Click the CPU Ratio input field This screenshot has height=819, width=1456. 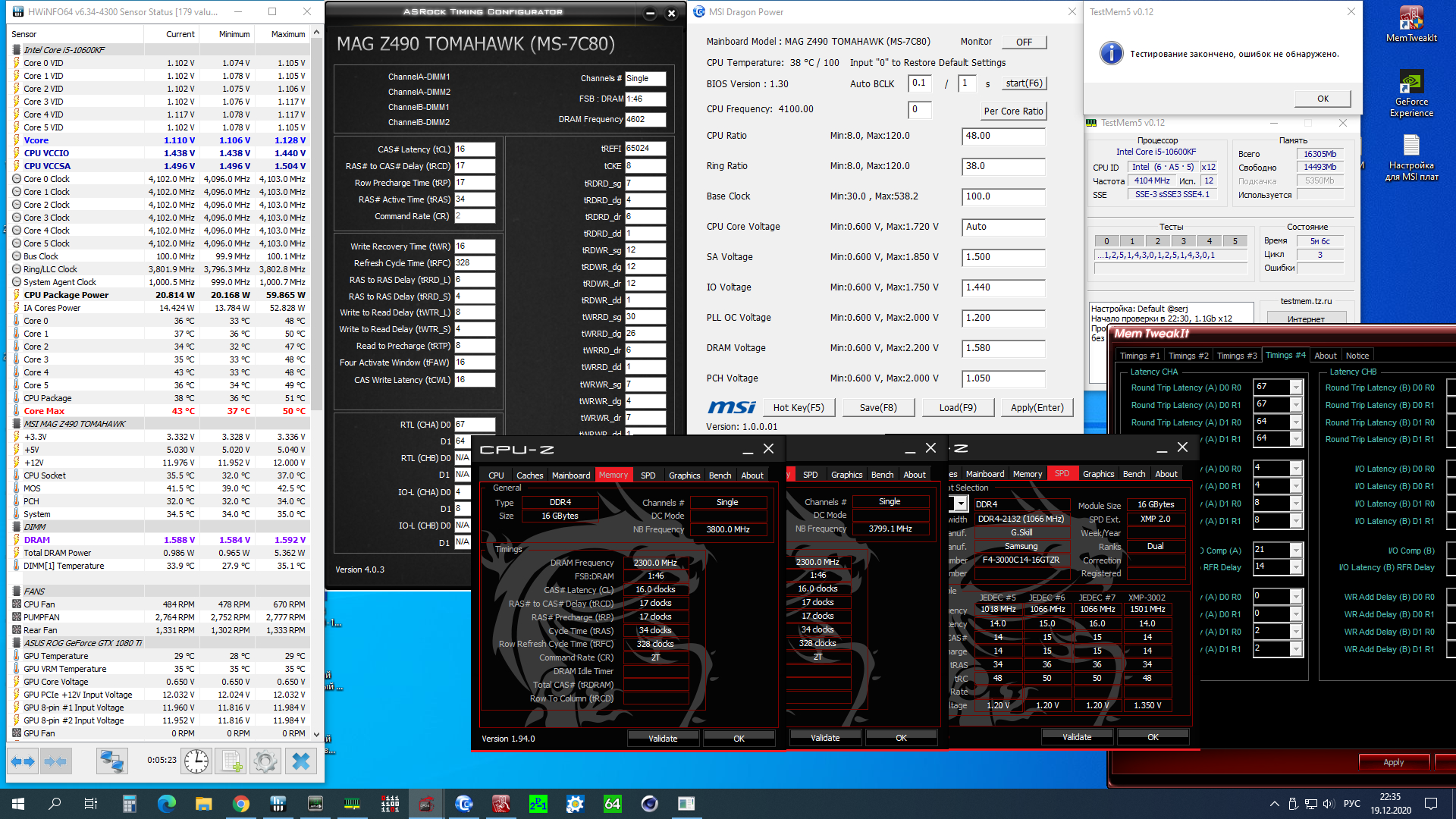point(1003,136)
